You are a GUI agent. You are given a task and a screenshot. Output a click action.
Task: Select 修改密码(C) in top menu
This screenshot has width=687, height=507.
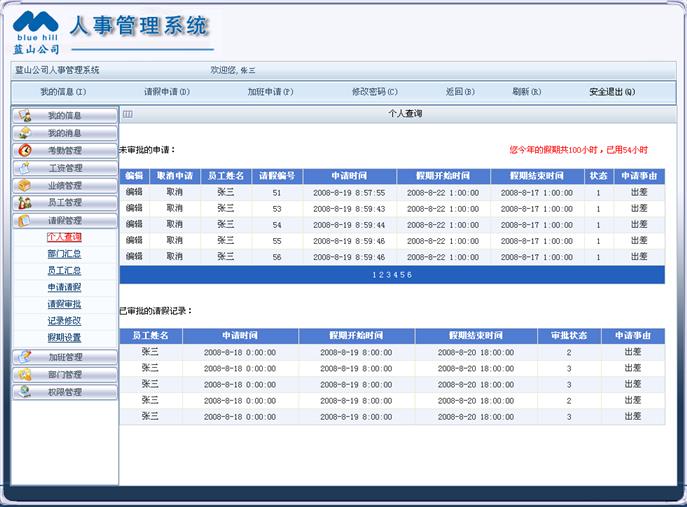coord(375,92)
